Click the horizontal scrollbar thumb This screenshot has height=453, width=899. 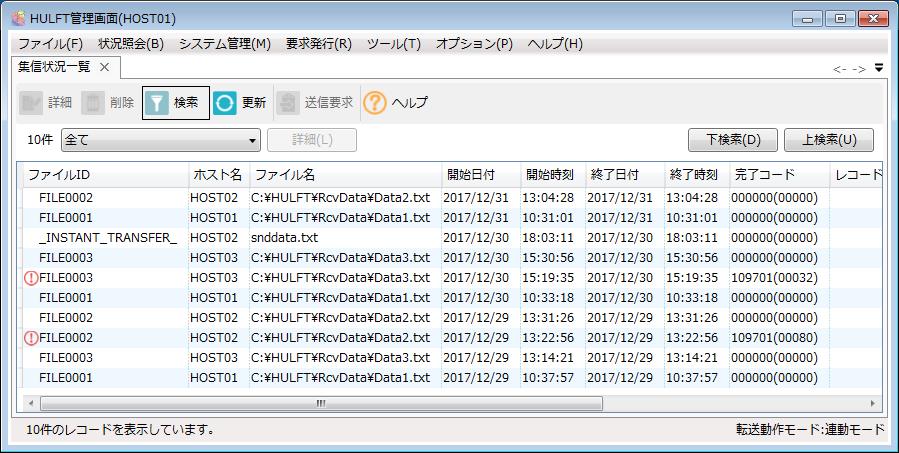(x=321, y=403)
